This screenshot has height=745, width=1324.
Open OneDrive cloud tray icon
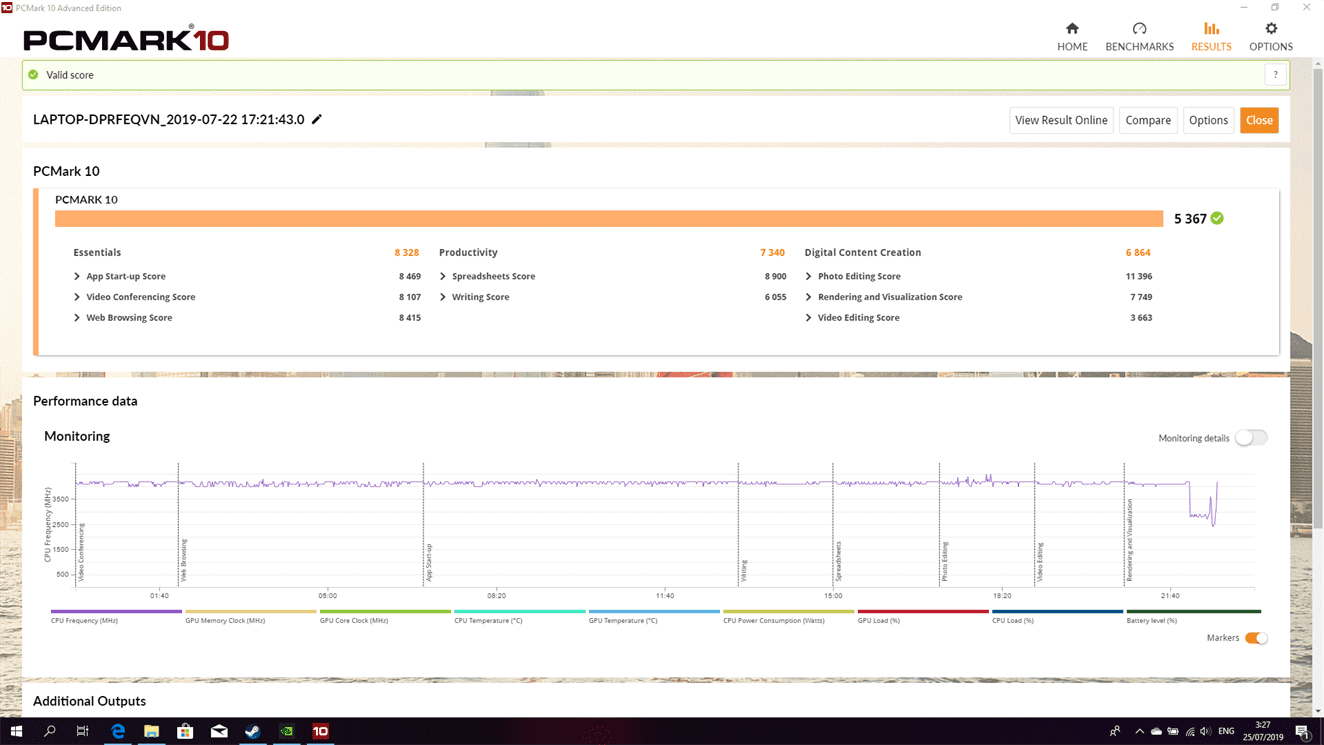pos(1156,731)
